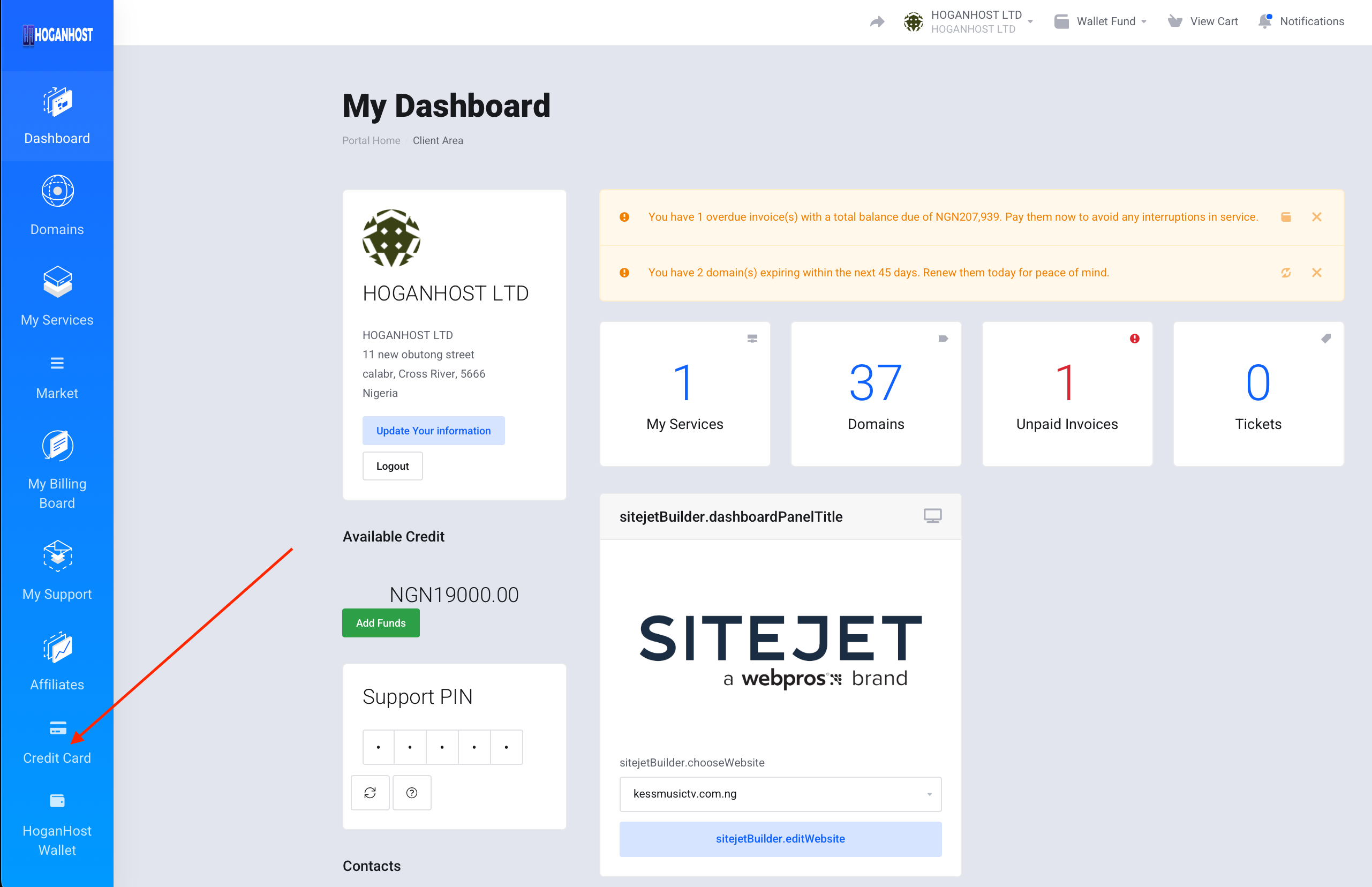Click the tag icon on Domains card
The width and height of the screenshot is (1372, 887).
[x=943, y=339]
